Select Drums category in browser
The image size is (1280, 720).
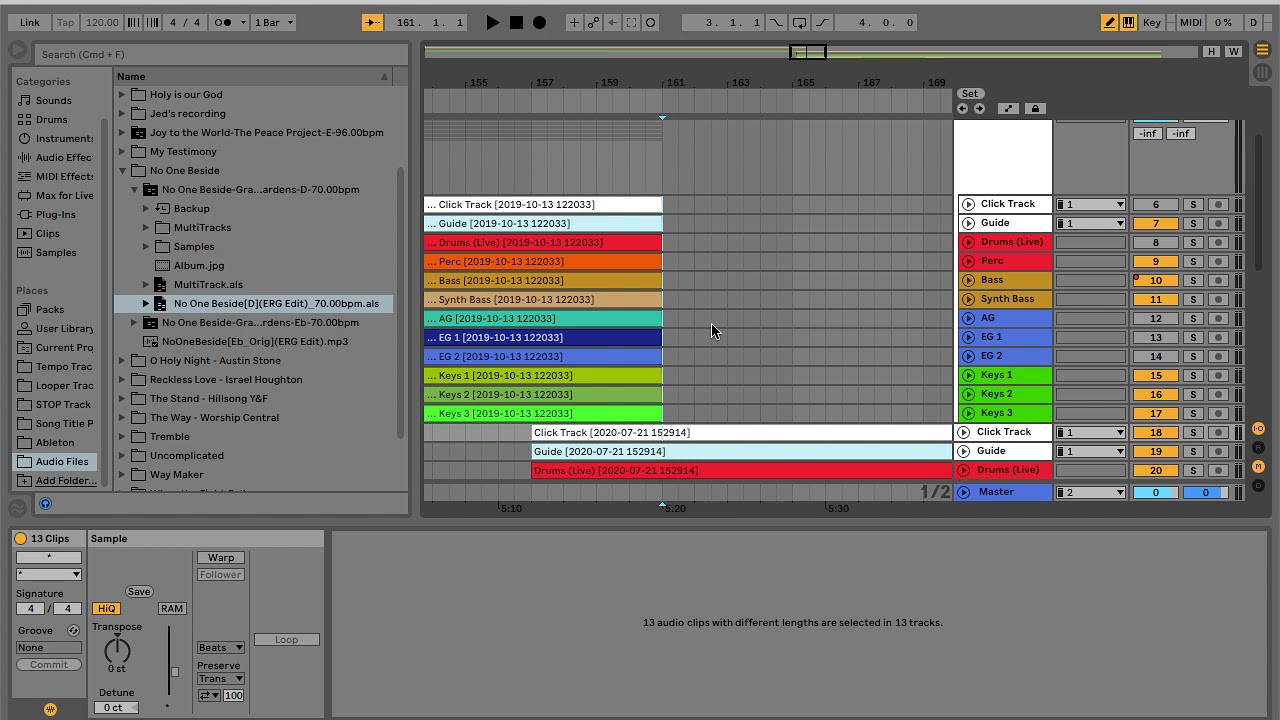pos(51,119)
